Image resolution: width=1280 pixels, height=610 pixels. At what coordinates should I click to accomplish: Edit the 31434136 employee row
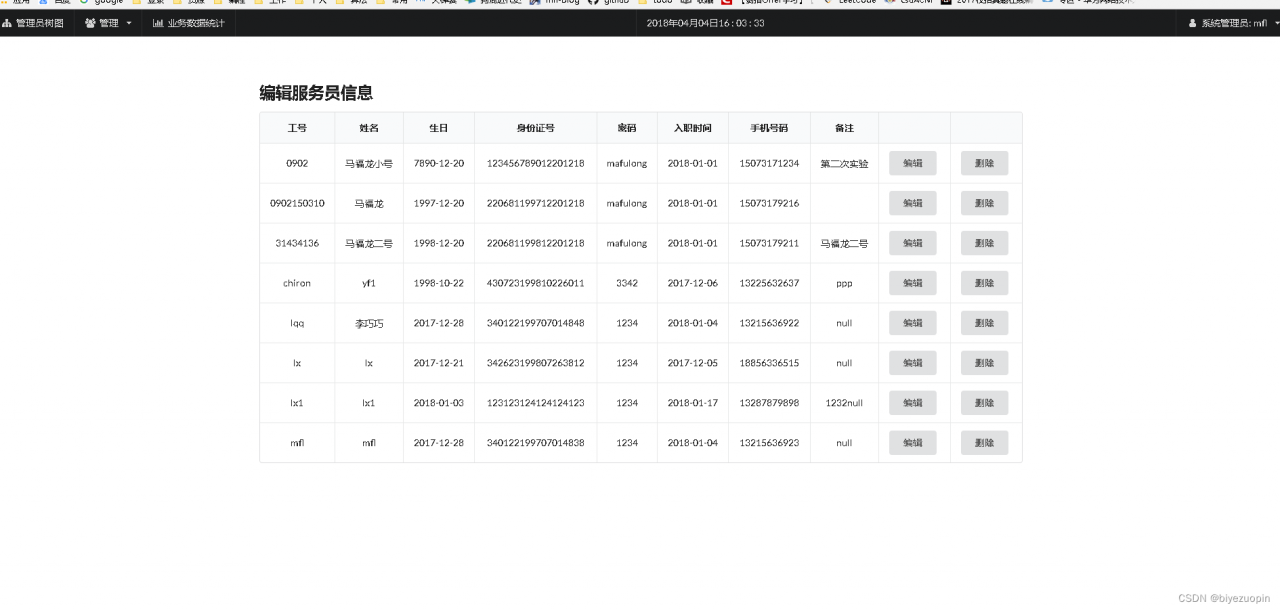tap(913, 243)
